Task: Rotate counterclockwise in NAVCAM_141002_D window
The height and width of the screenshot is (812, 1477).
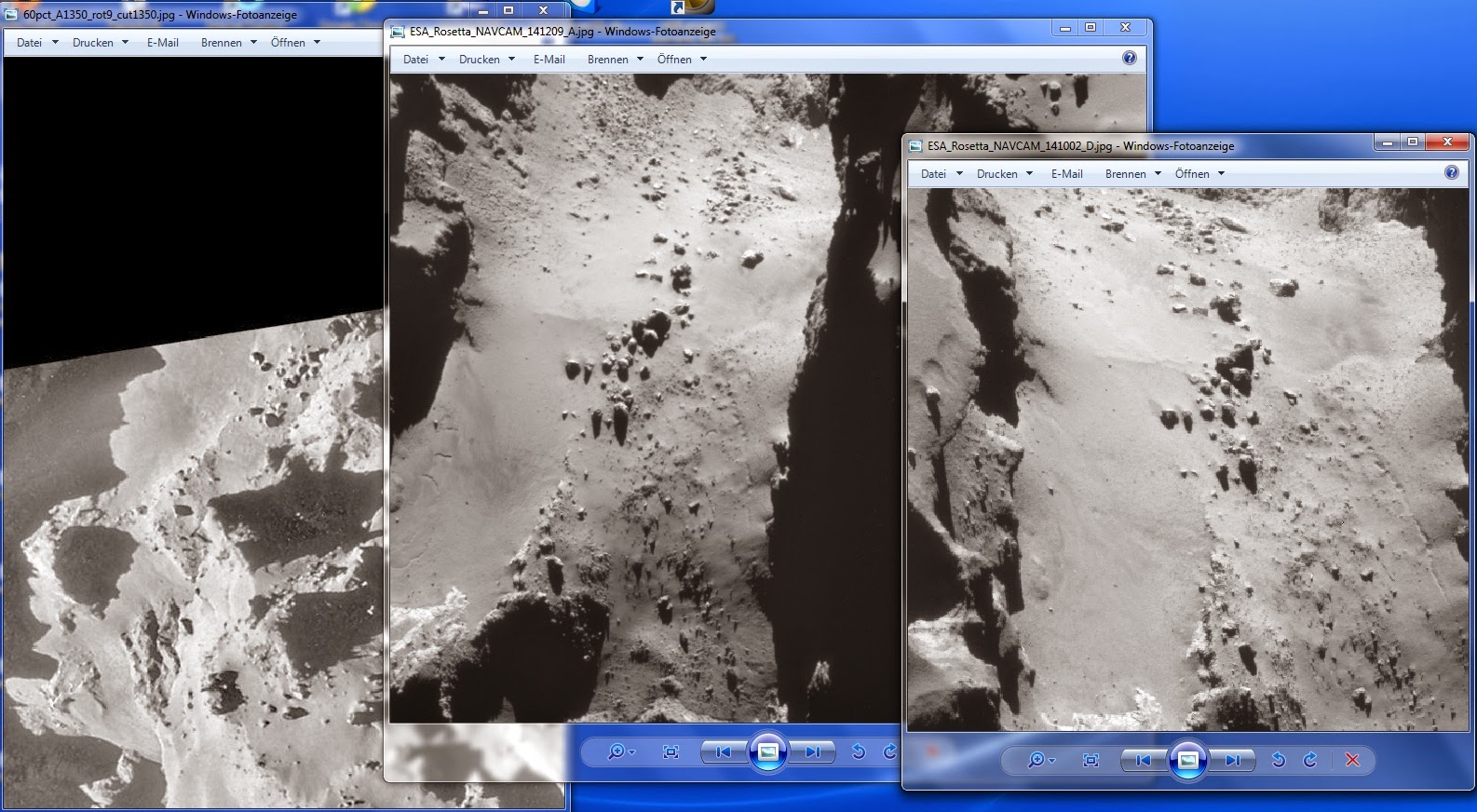Action: (1278, 760)
